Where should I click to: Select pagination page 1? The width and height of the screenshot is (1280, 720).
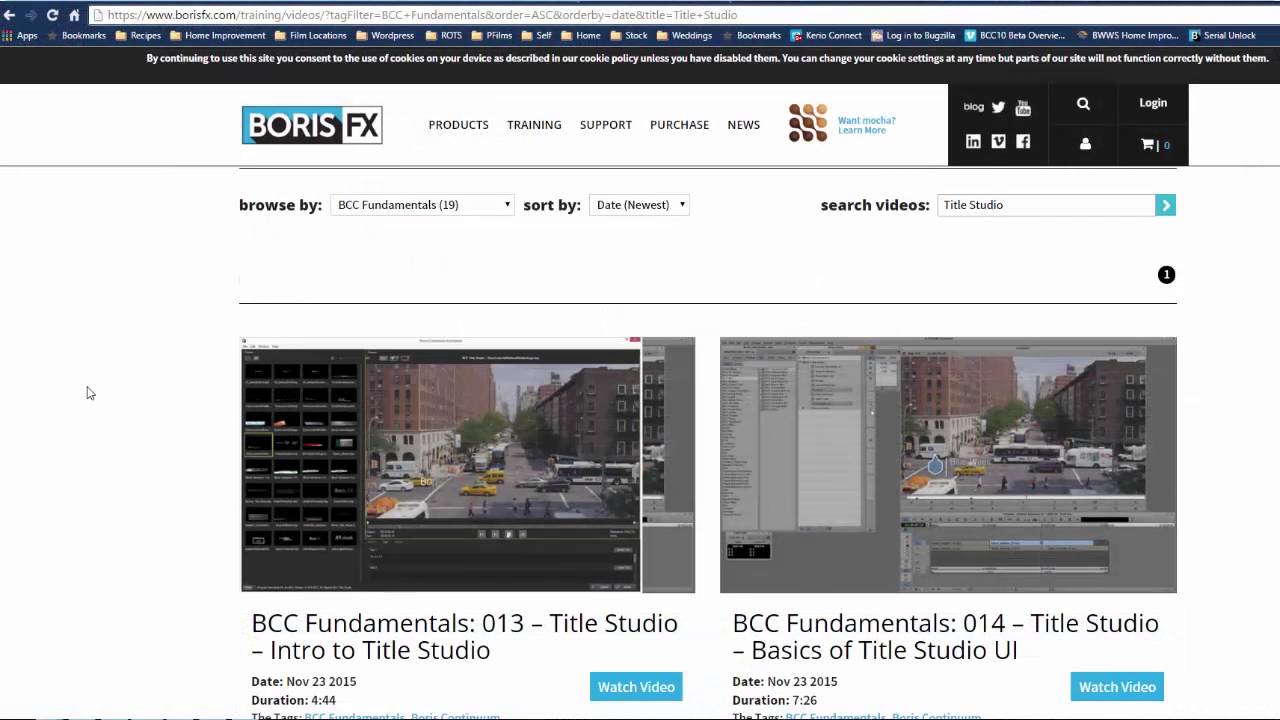(x=1166, y=275)
